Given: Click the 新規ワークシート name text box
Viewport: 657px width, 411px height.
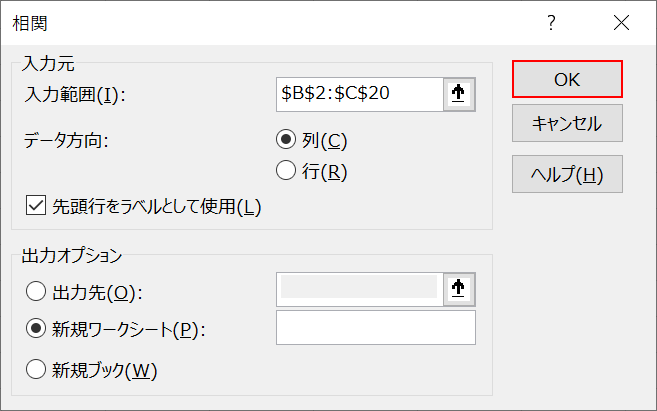Looking at the screenshot, I should tap(375, 327).
